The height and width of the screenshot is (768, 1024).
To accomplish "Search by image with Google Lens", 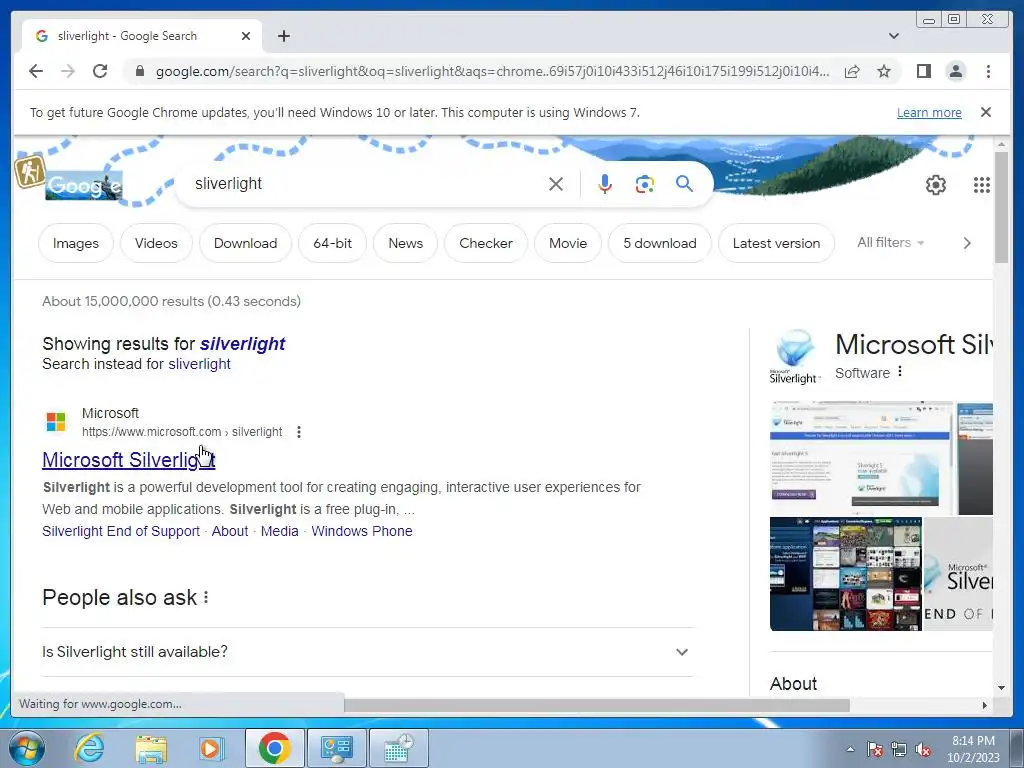I will [x=645, y=184].
